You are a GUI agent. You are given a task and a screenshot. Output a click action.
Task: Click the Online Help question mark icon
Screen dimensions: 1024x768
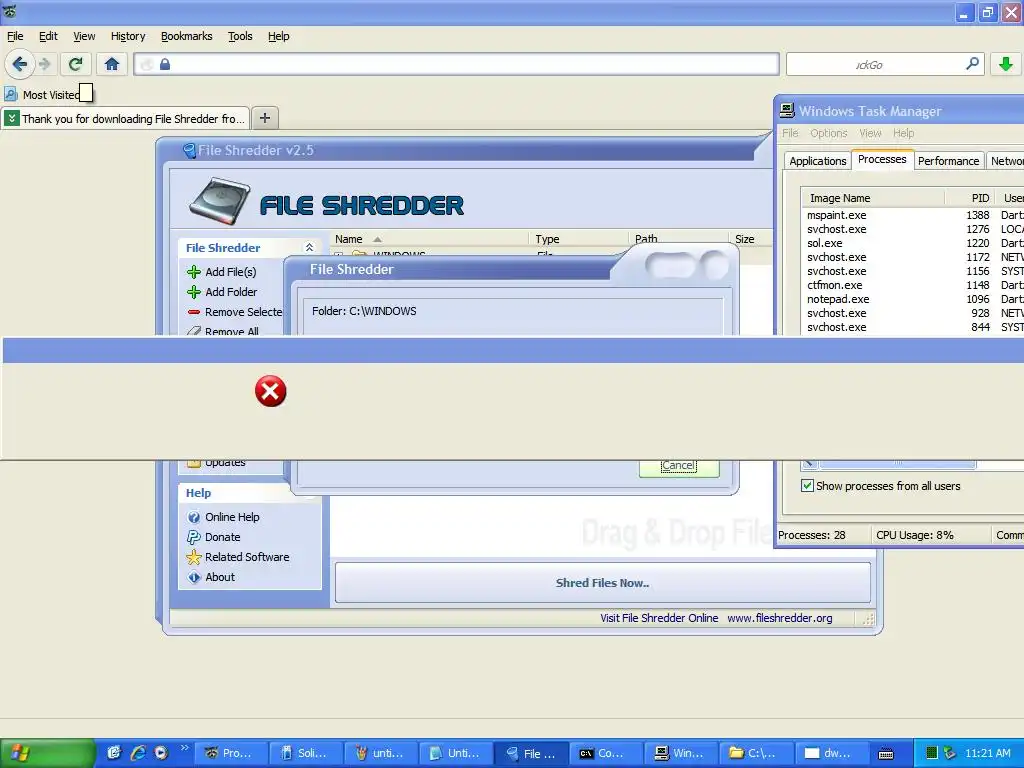pyautogui.click(x=194, y=517)
